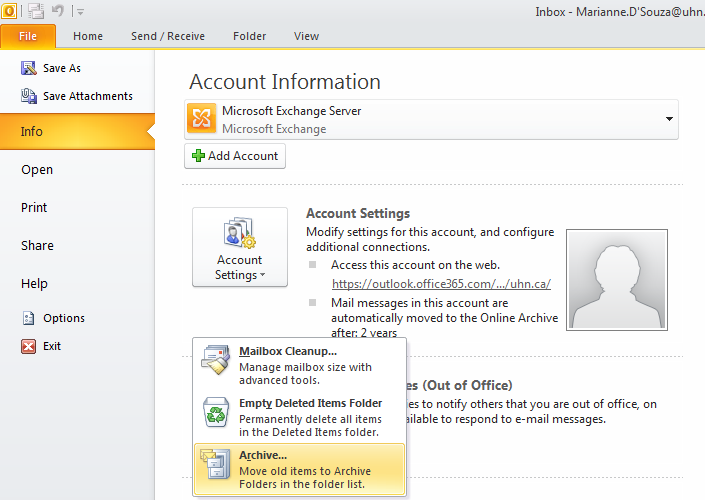This screenshot has width=705, height=500.
Task: Click the Microsoft Exchange Server account icon
Action: tap(201, 120)
